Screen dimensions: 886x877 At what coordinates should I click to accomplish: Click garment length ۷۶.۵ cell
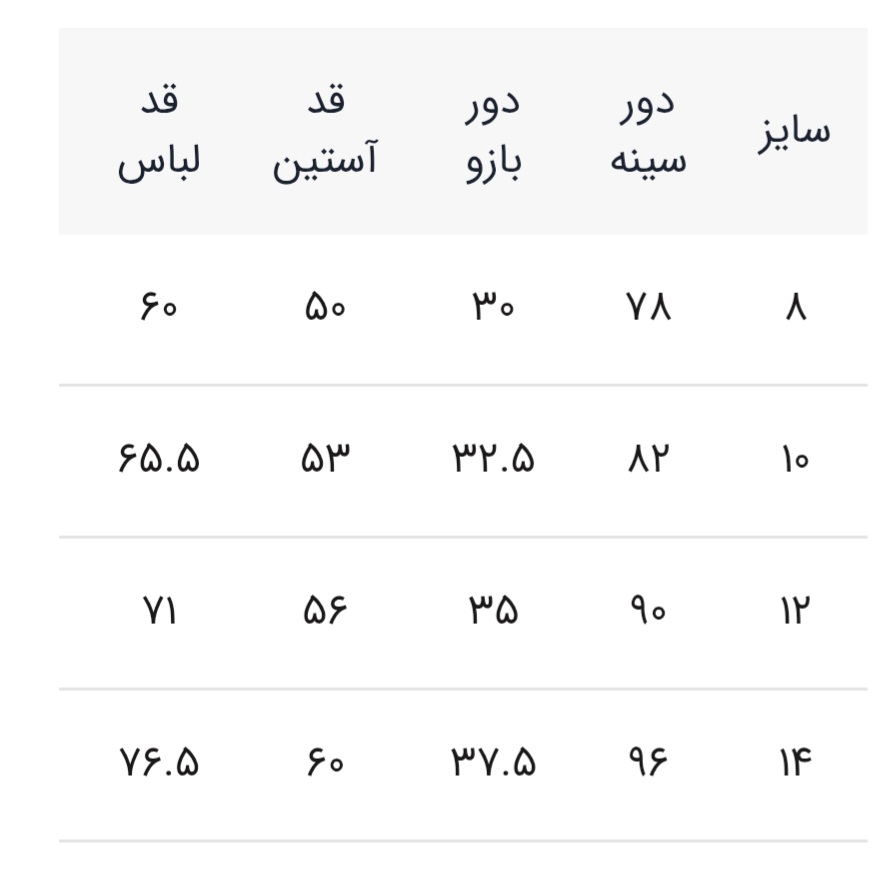coord(160,764)
